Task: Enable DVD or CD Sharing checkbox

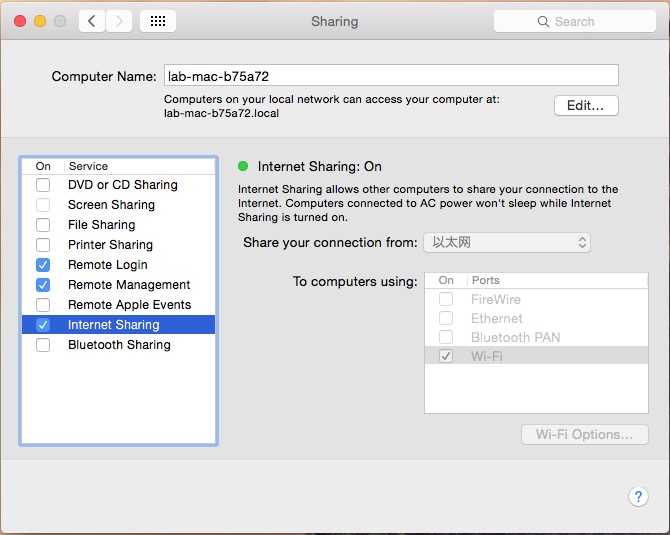Action: (43, 185)
